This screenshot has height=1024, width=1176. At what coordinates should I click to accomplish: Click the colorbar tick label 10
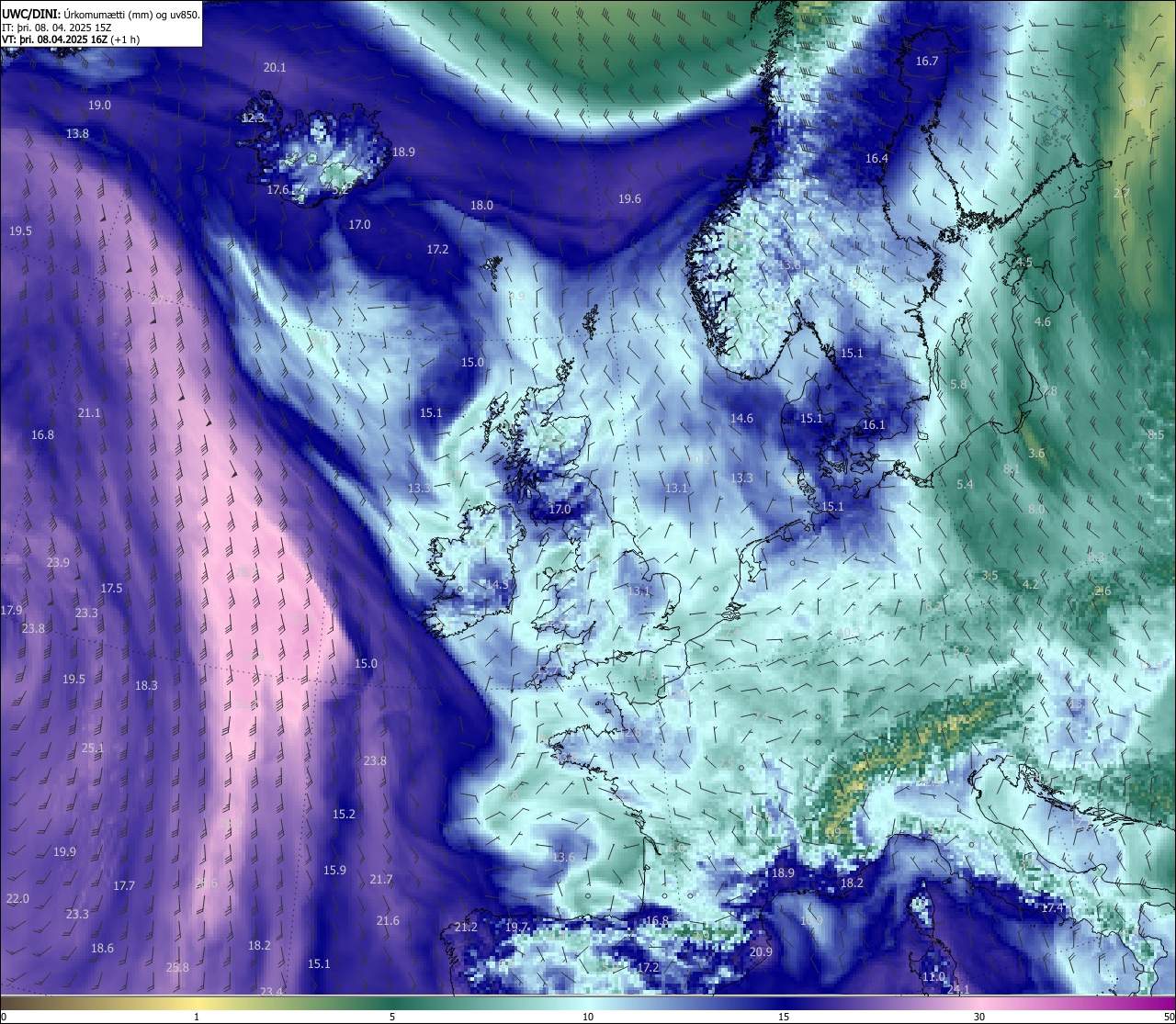click(x=588, y=1017)
